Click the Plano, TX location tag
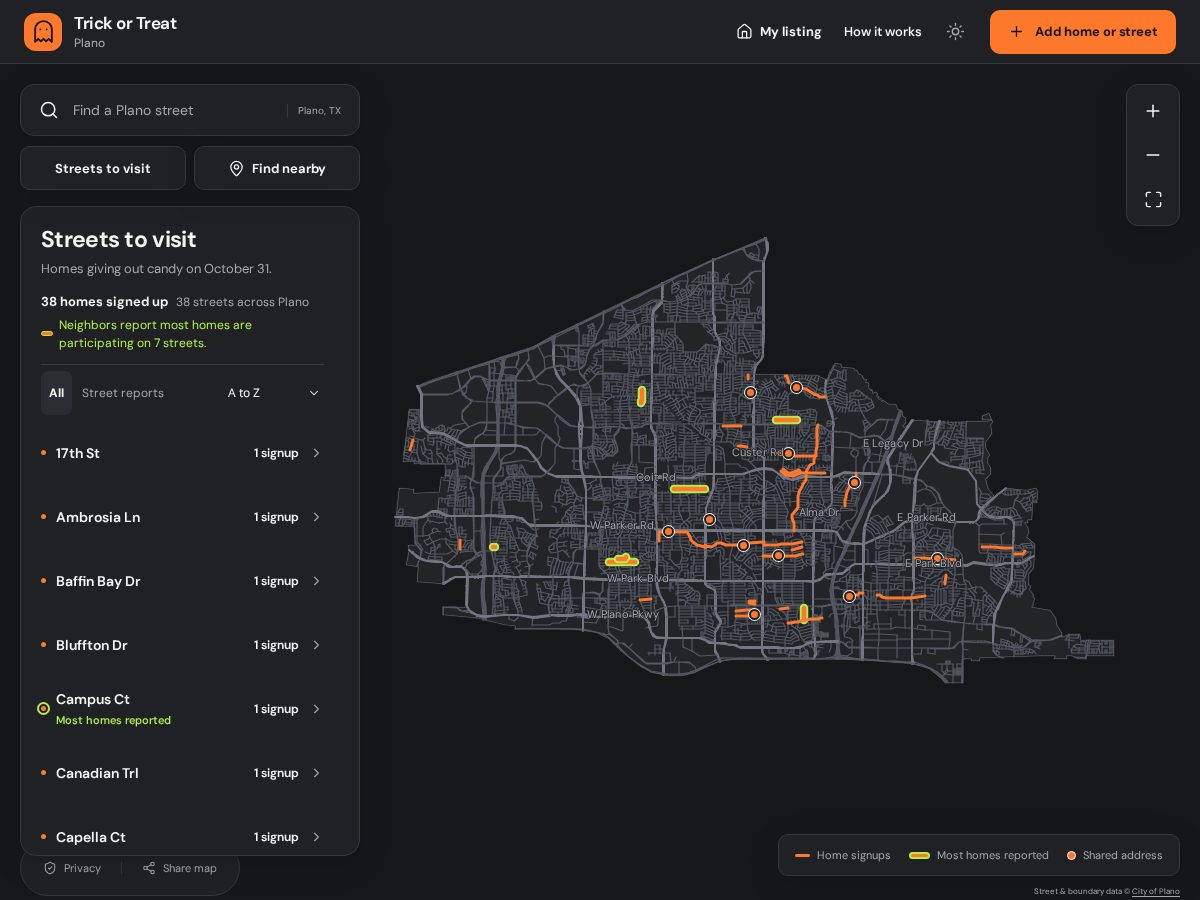This screenshot has height=900, width=1200. click(x=319, y=111)
